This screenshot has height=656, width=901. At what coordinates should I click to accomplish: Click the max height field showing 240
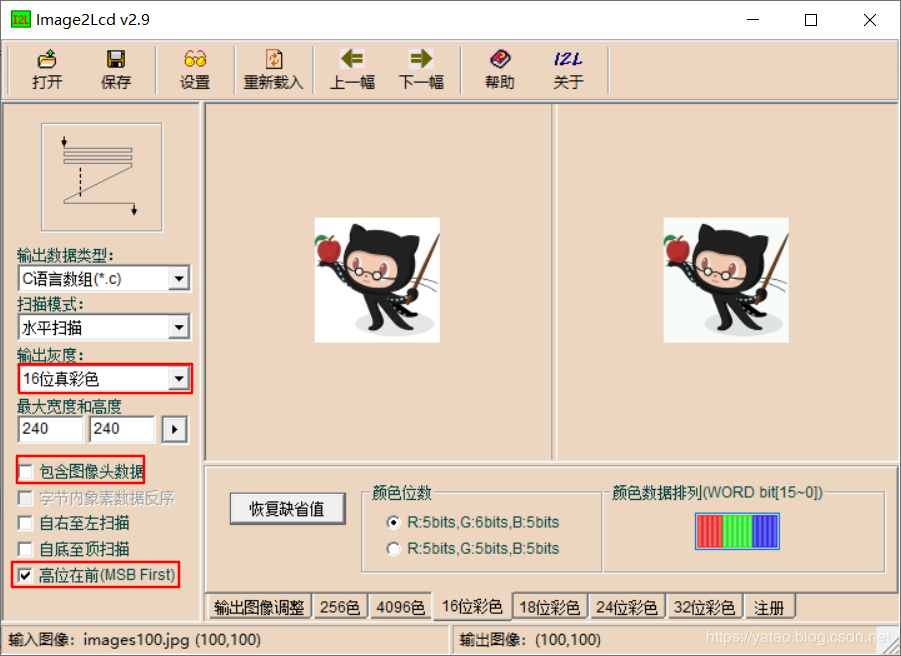pyautogui.click(x=122, y=429)
